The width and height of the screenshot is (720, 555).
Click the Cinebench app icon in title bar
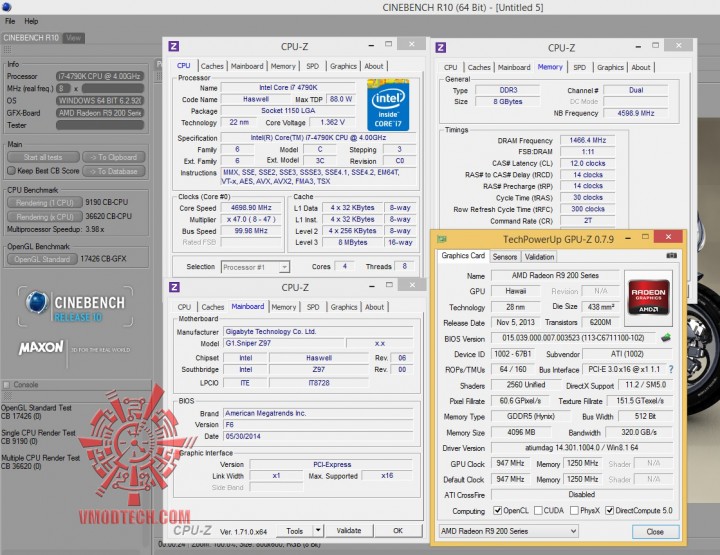[6, 7]
